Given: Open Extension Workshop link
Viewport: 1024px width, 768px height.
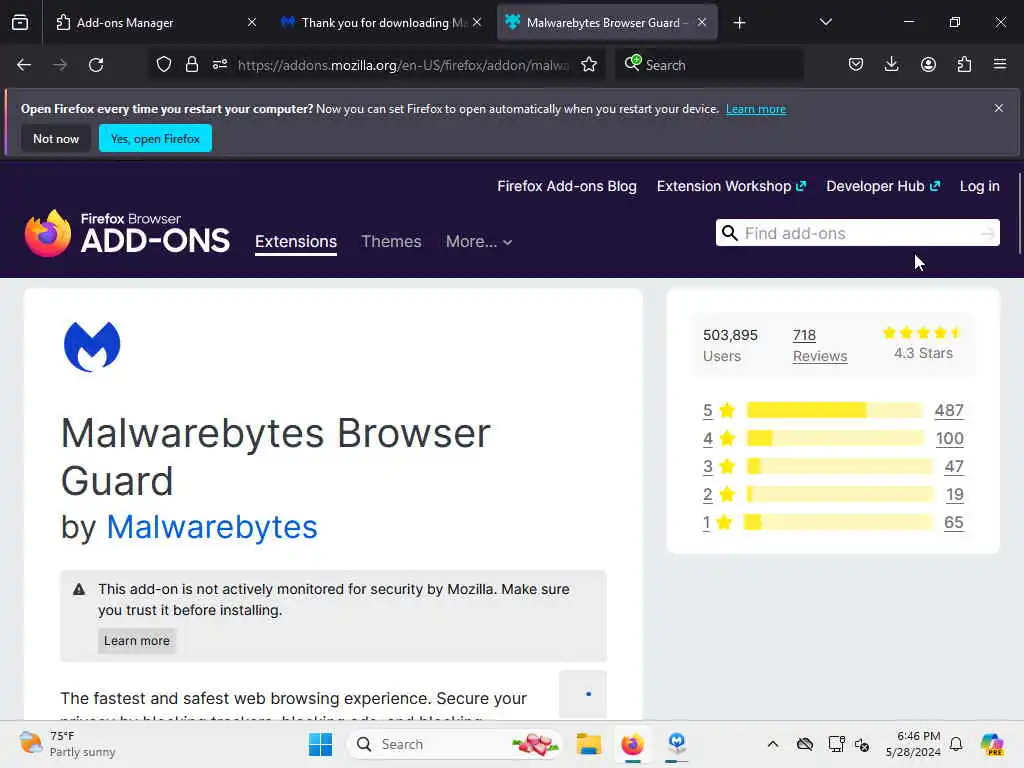Looking at the screenshot, I should click(x=731, y=186).
